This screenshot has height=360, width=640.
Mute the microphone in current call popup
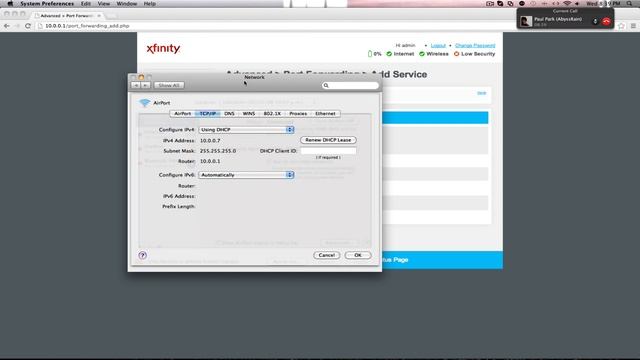(595, 21)
